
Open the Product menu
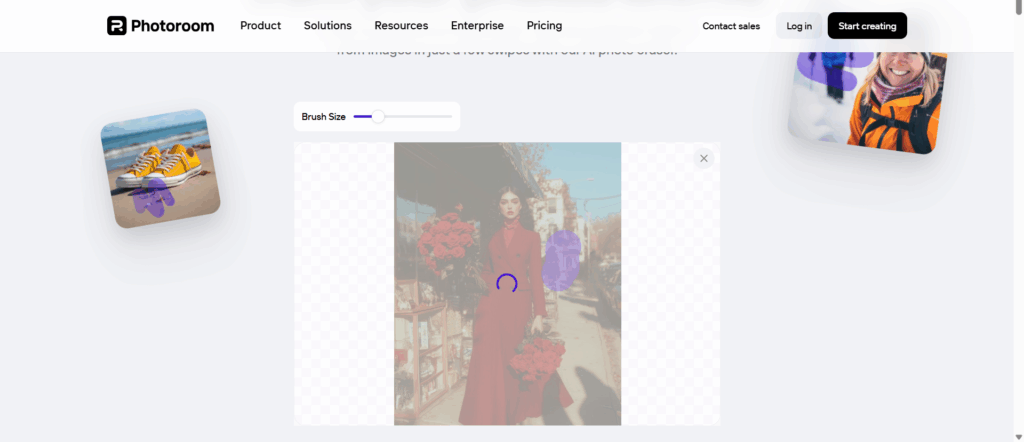click(260, 26)
